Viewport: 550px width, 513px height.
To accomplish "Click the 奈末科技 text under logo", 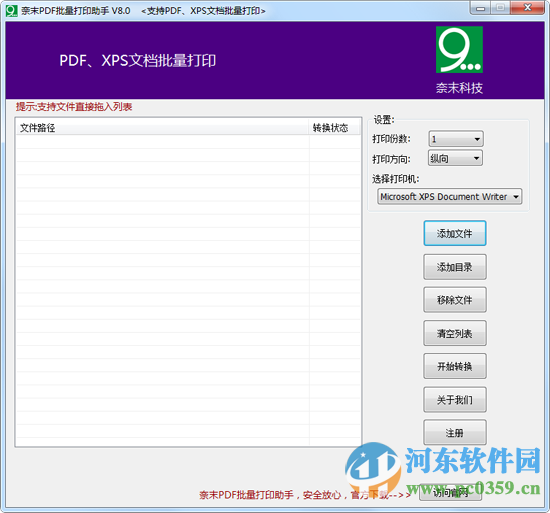I will pyautogui.click(x=459, y=88).
